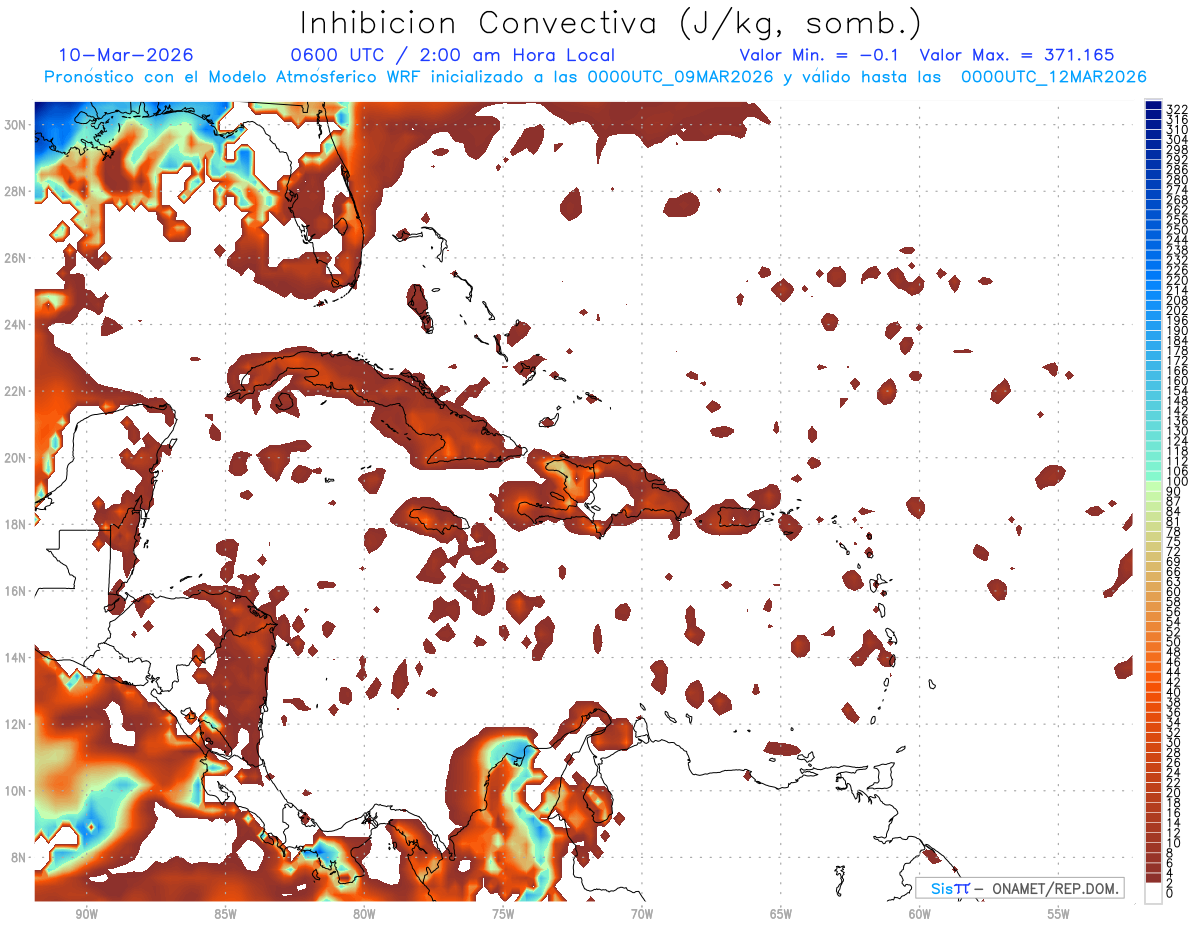Click the '8N' latitude label

pyautogui.click(x=20, y=857)
